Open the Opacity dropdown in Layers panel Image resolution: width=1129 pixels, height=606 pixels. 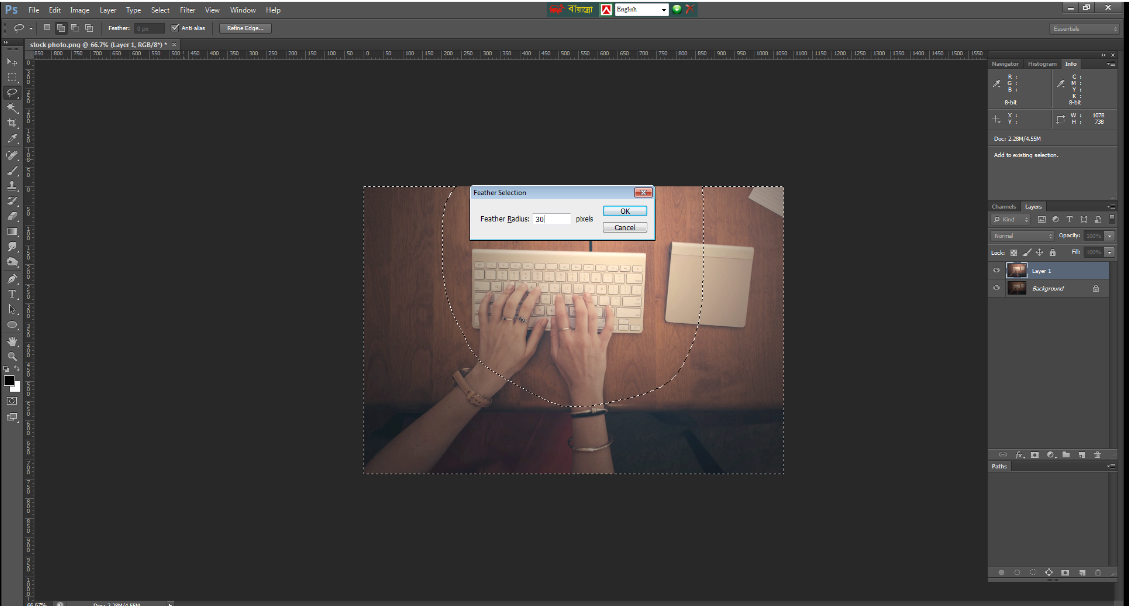[1109, 235]
